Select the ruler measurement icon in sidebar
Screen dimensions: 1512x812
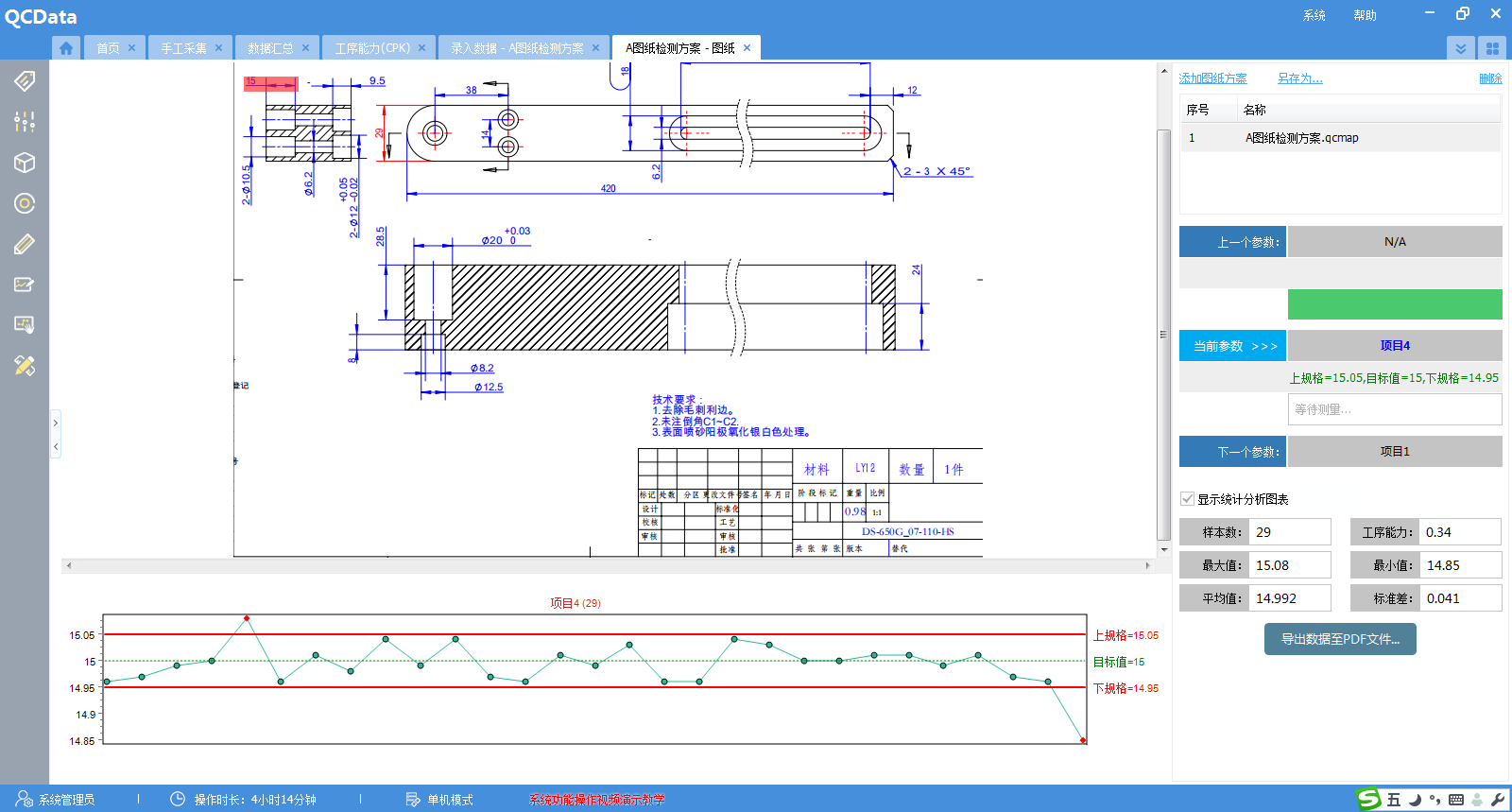pyautogui.click(x=25, y=244)
